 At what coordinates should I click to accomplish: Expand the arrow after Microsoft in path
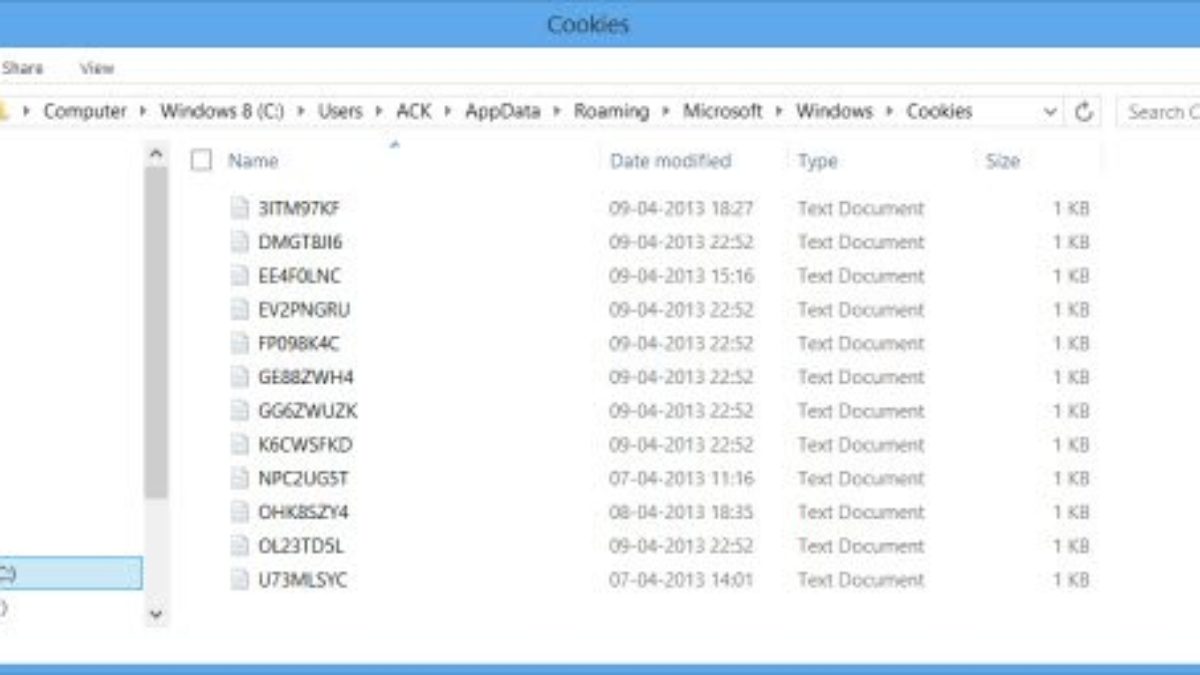[x=779, y=112]
